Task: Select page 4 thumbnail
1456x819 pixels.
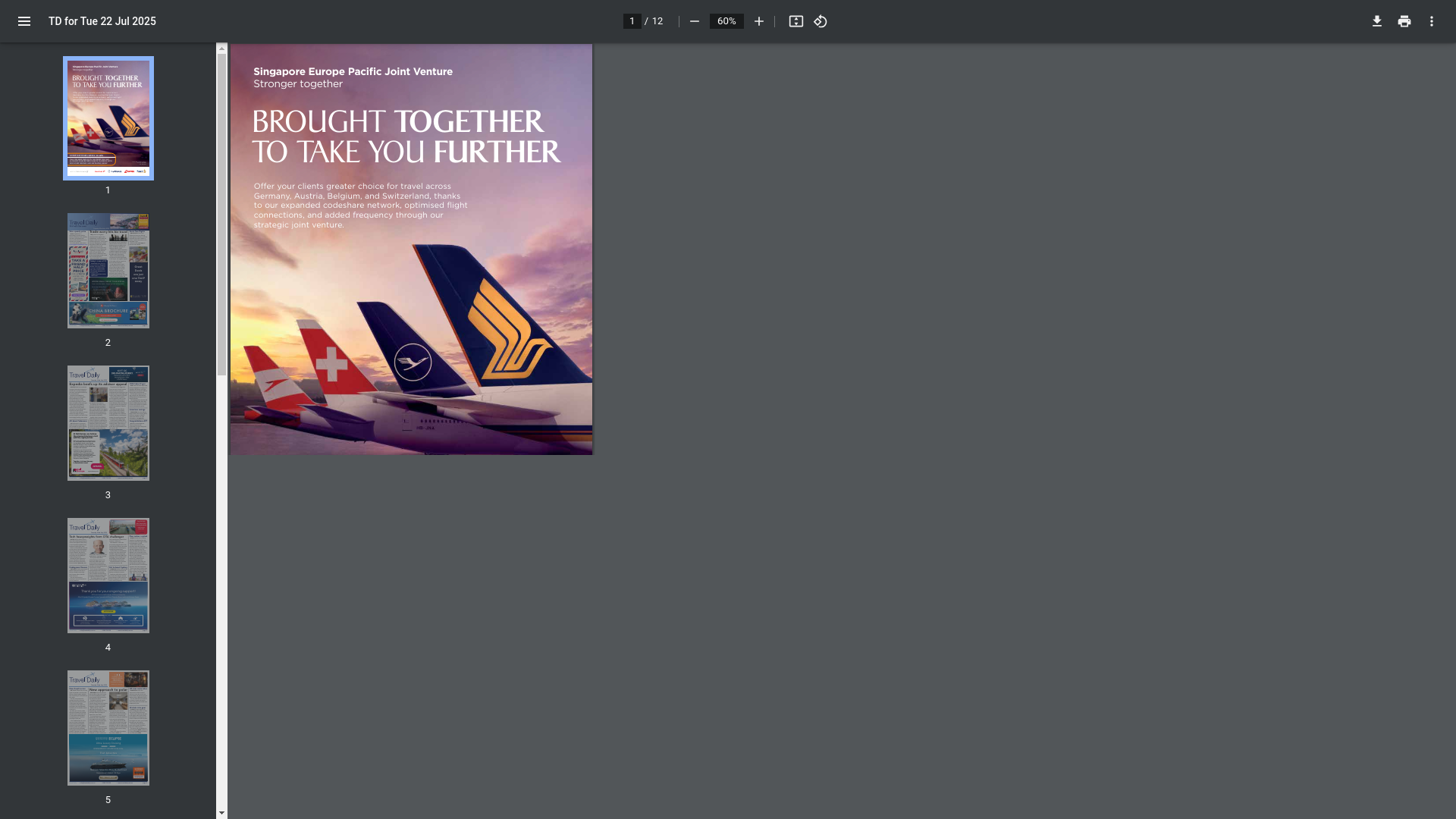Action: pyautogui.click(x=108, y=576)
